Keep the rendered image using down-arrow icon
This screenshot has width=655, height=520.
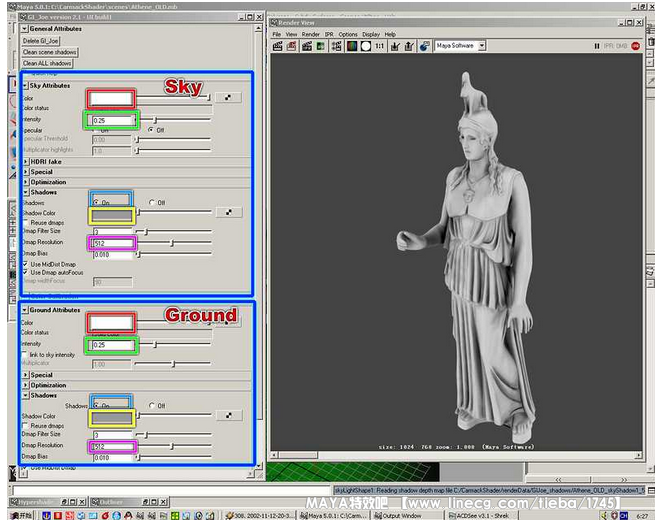coord(395,46)
